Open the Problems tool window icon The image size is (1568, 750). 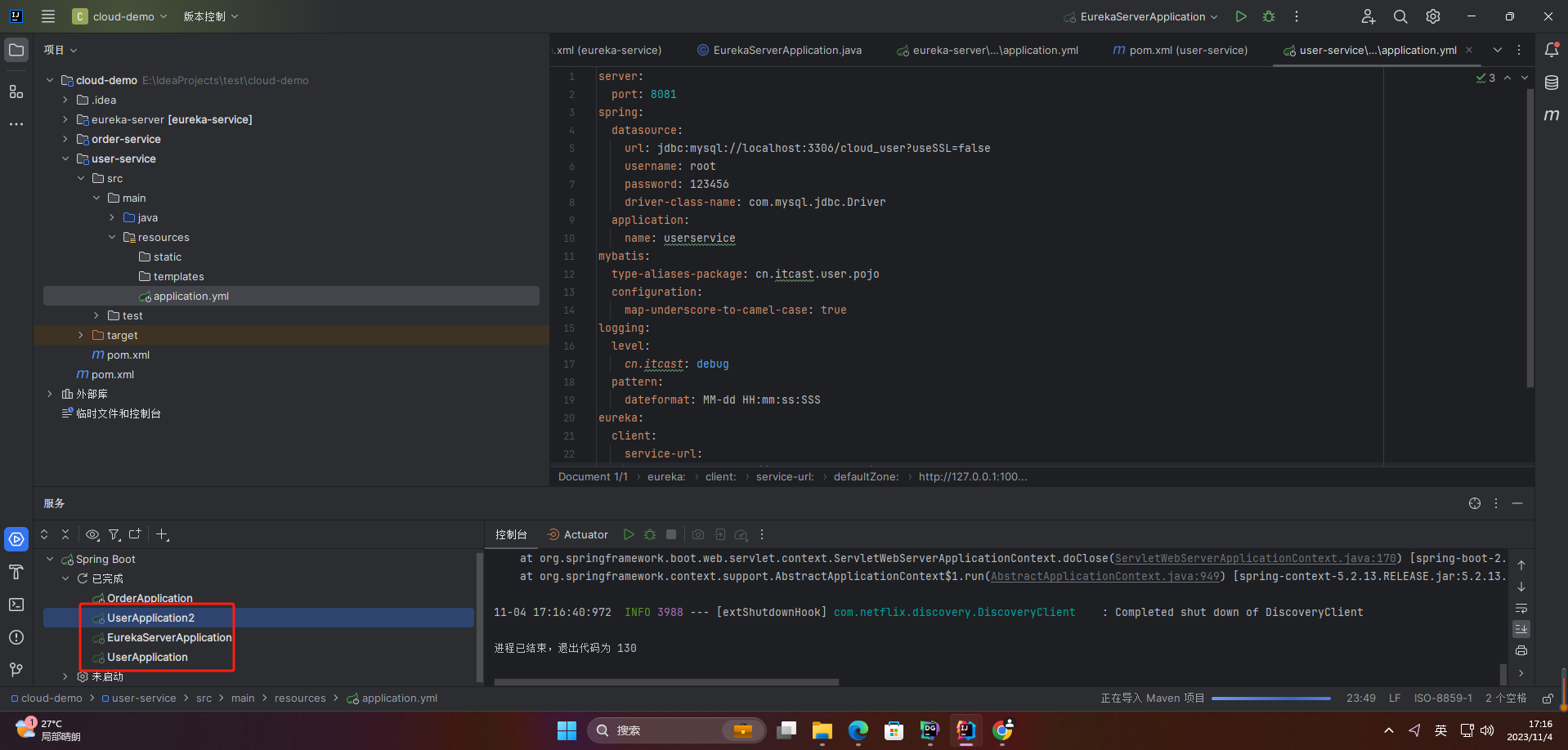coord(16,637)
